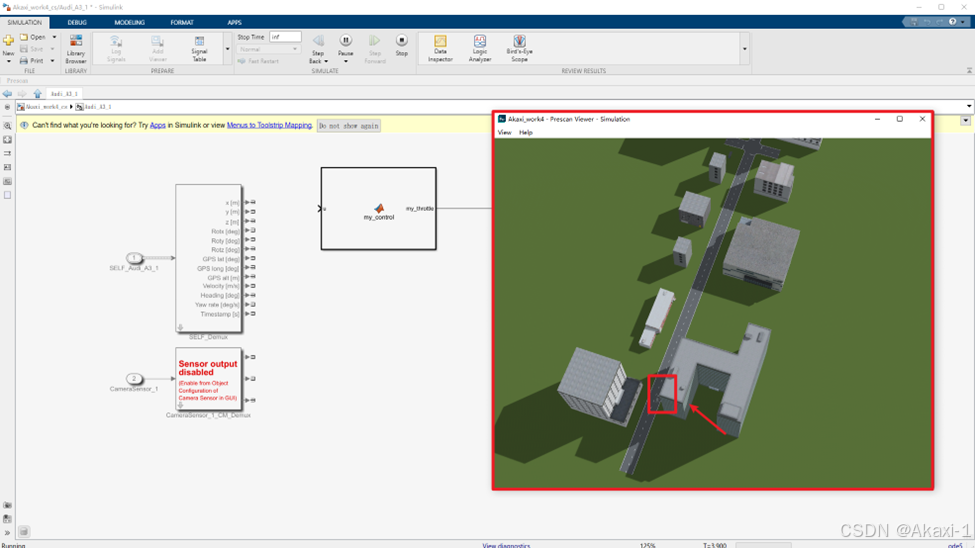Image resolution: width=975 pixels, height=548 pixels.
Task: Open the Logic Analyzer
Action: [x=479, y=49]
